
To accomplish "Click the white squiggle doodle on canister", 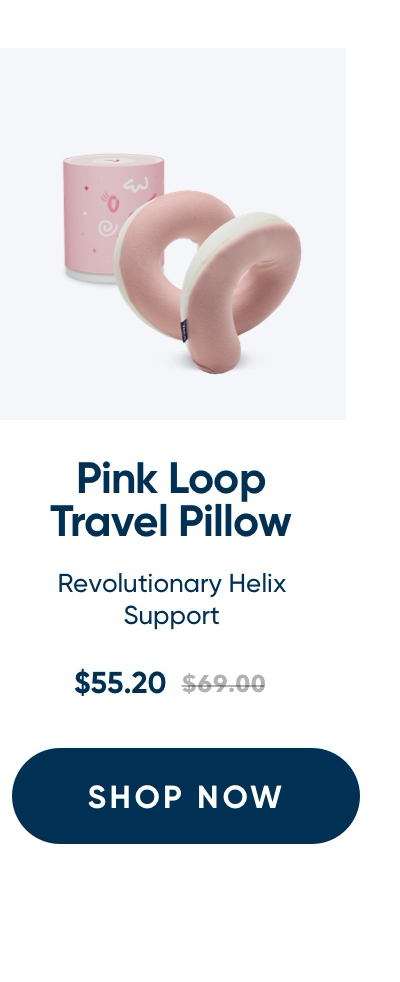I will (x=136, y=184).
